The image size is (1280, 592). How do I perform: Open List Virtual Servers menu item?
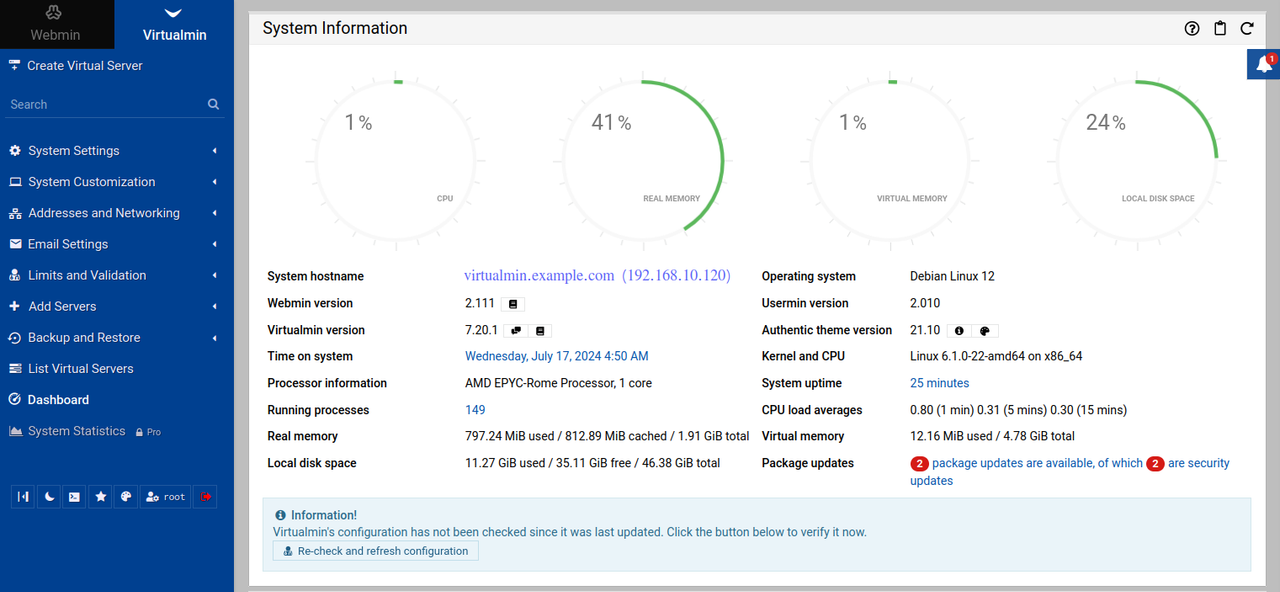[x=80, y=369]
